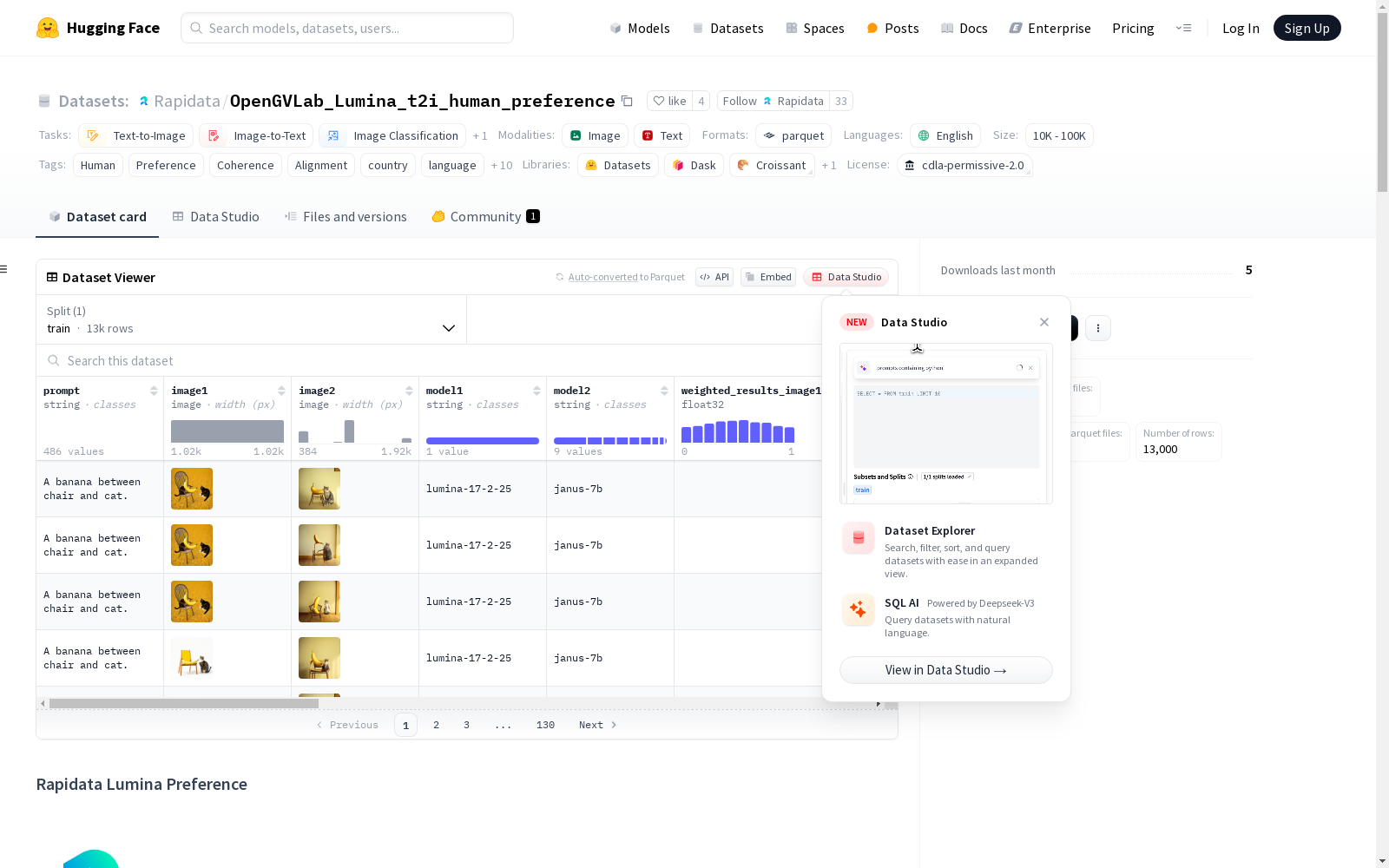1389x868 pixels.
Task: Go to the Pricing page
Action: [1133, 28]
